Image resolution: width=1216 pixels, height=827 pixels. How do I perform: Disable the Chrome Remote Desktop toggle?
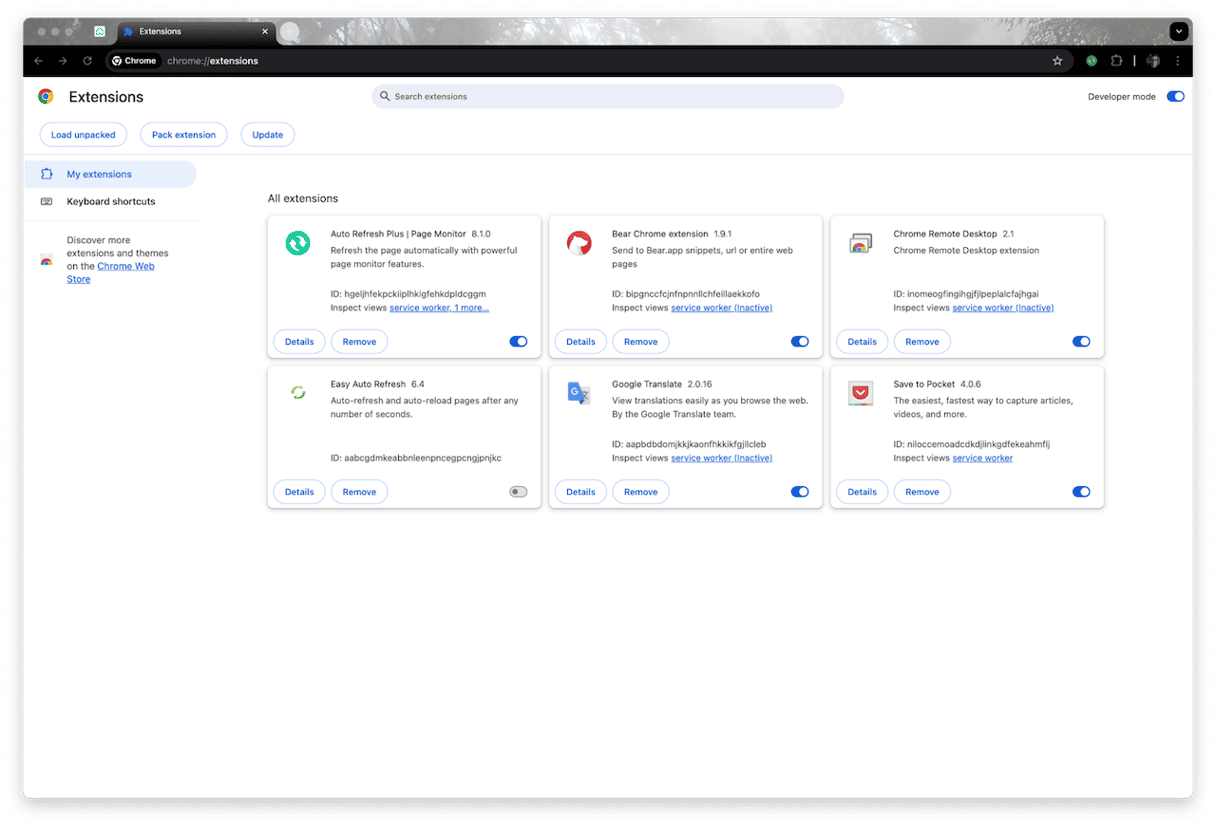click(1081, 342)
